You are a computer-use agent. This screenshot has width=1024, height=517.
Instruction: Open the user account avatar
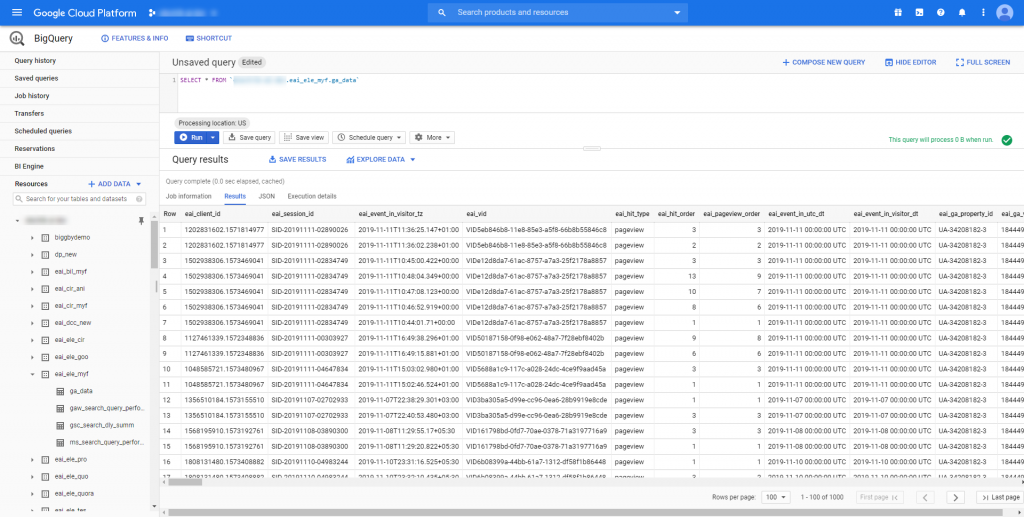[x=1004, y=12]
